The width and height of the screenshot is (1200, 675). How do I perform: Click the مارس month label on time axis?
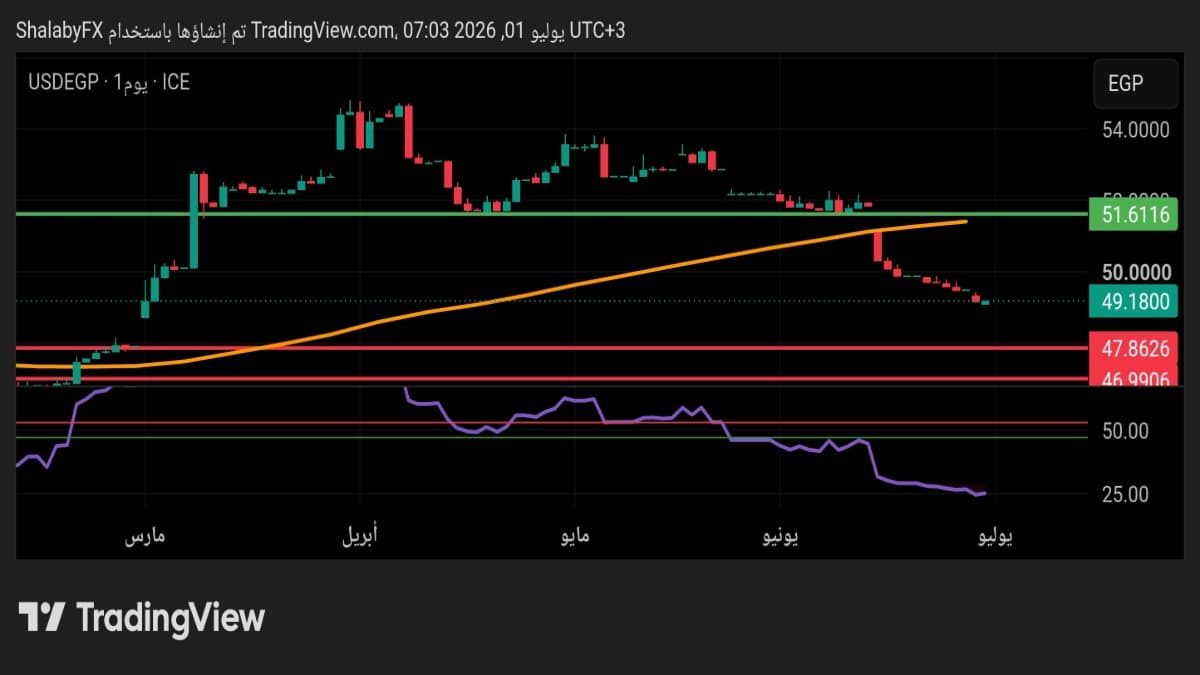tap(145, 537)
